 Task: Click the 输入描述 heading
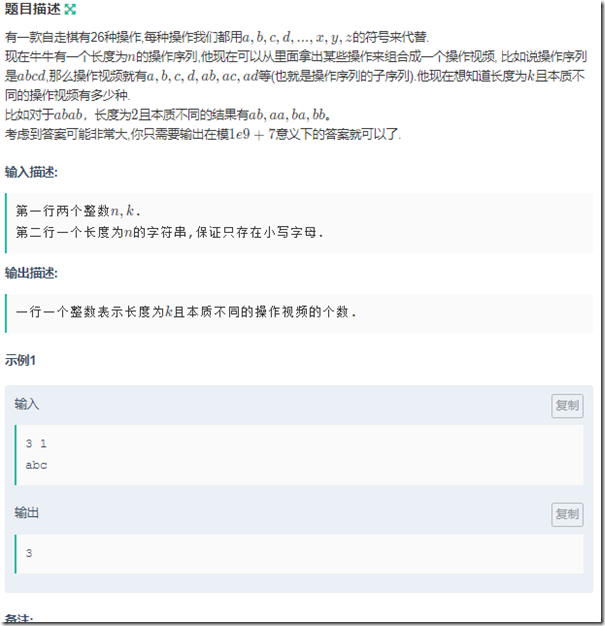point(31,172)
